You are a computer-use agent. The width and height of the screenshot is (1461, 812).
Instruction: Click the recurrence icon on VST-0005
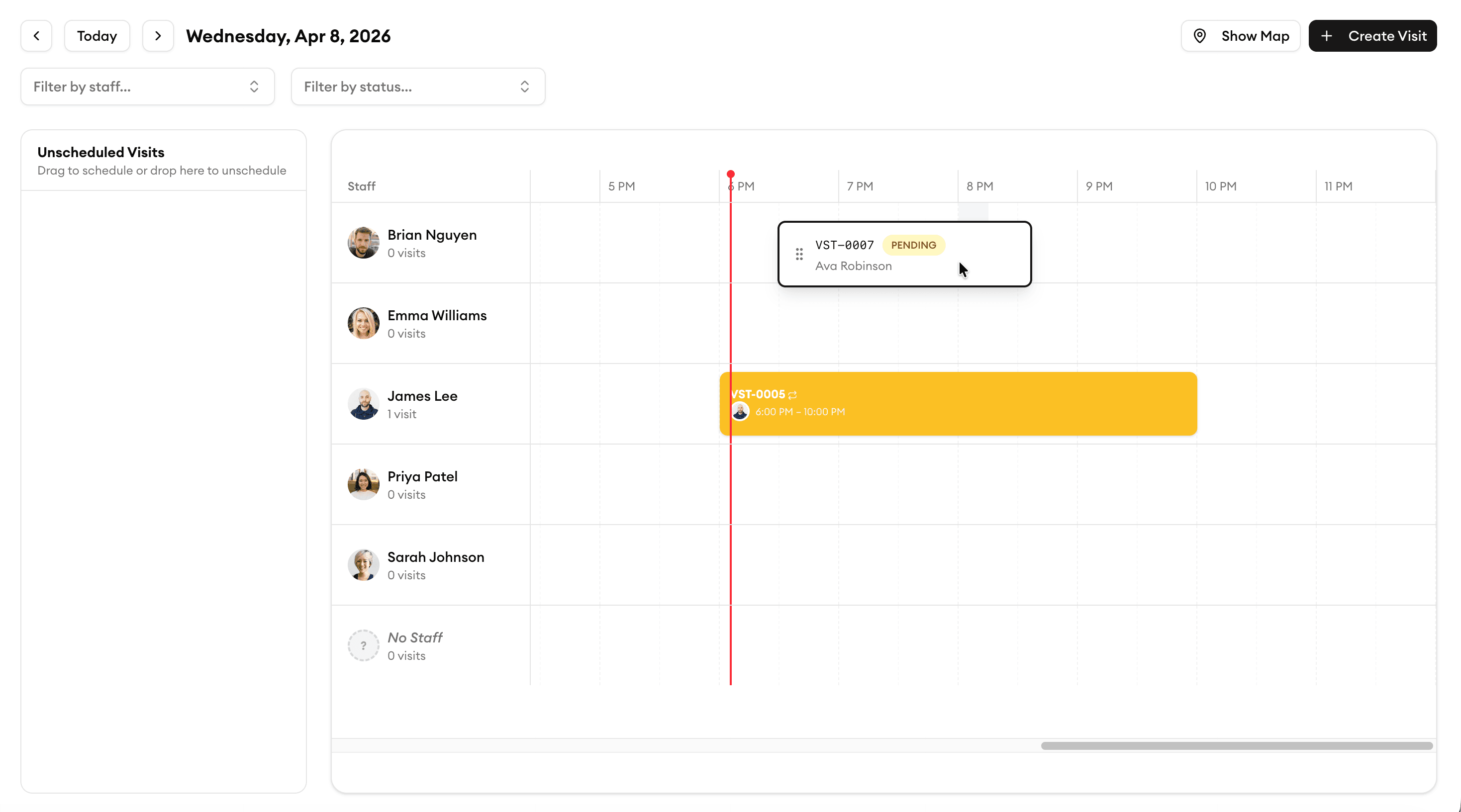click(x=792, y=395)
